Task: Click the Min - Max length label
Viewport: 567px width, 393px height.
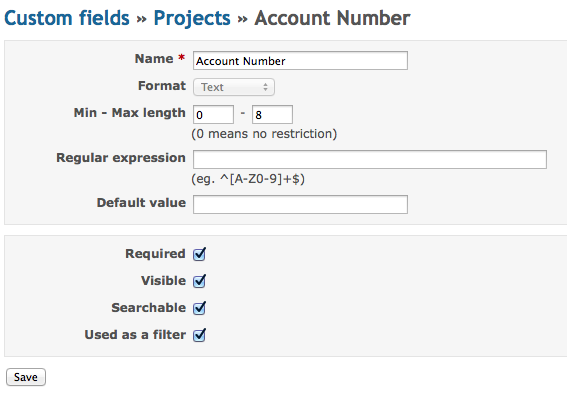Action: click(x=130, y=113)
